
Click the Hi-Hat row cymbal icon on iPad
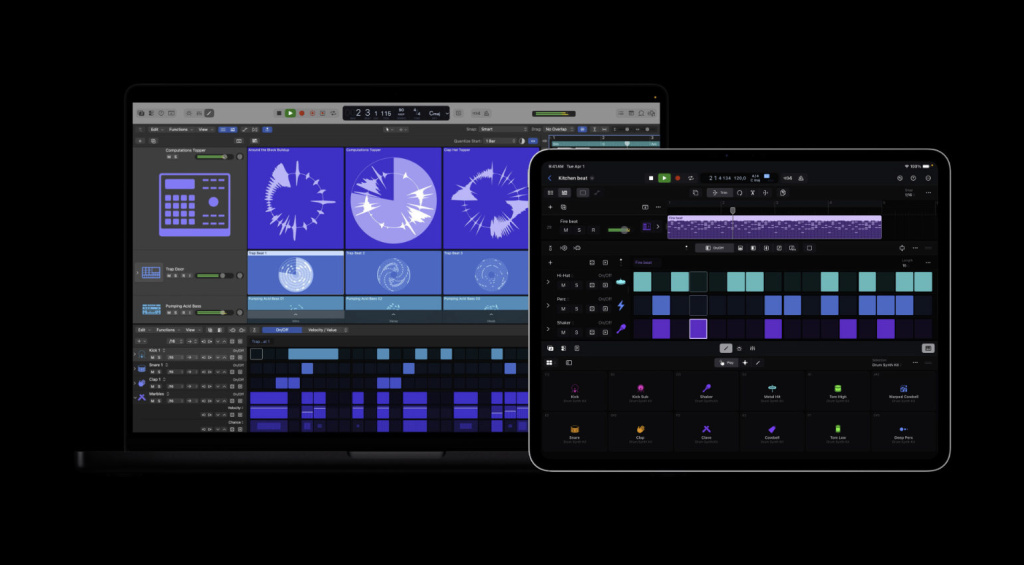[621, 282]
